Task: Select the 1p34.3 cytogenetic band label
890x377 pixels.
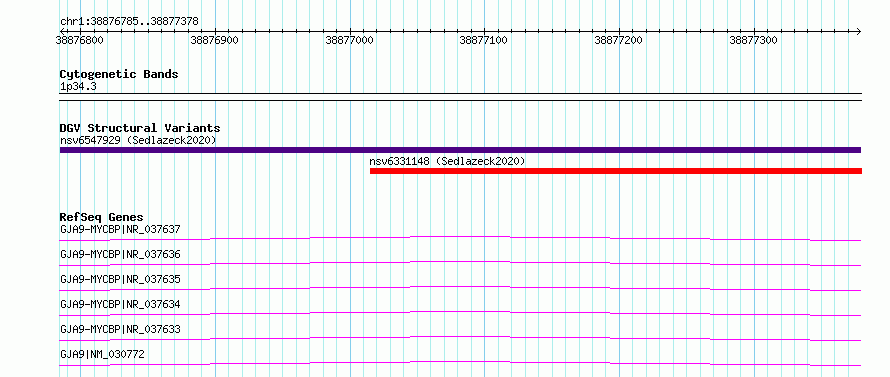Action: click(78, 86)
